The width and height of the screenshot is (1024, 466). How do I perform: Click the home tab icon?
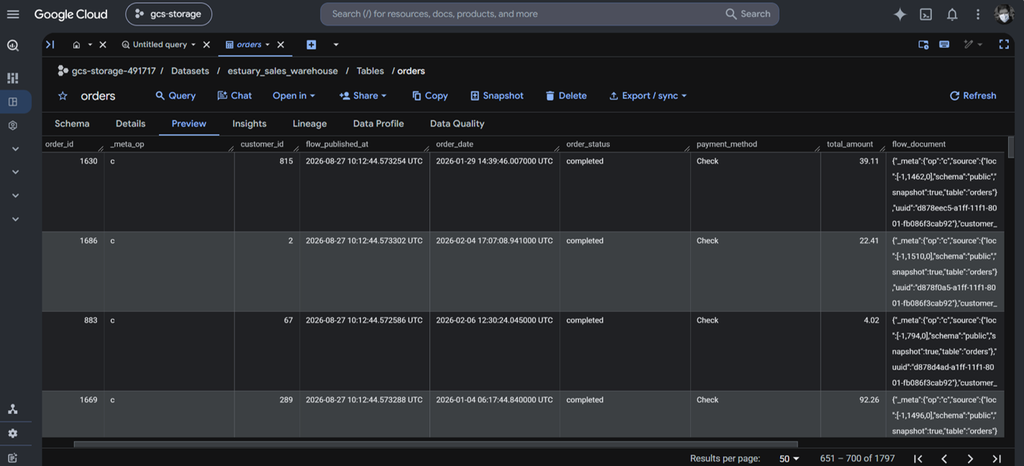tap(77, 45)
